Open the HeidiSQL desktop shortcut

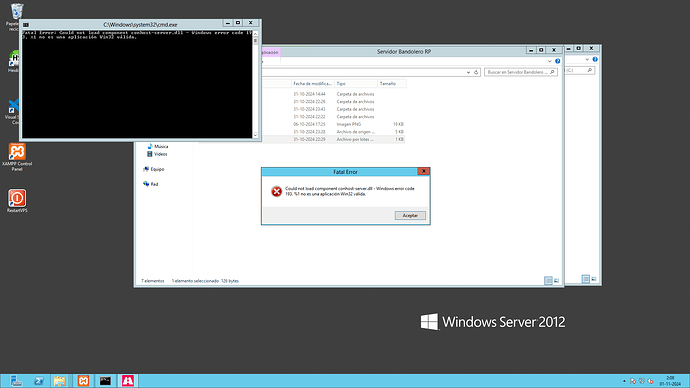point(15,62)
